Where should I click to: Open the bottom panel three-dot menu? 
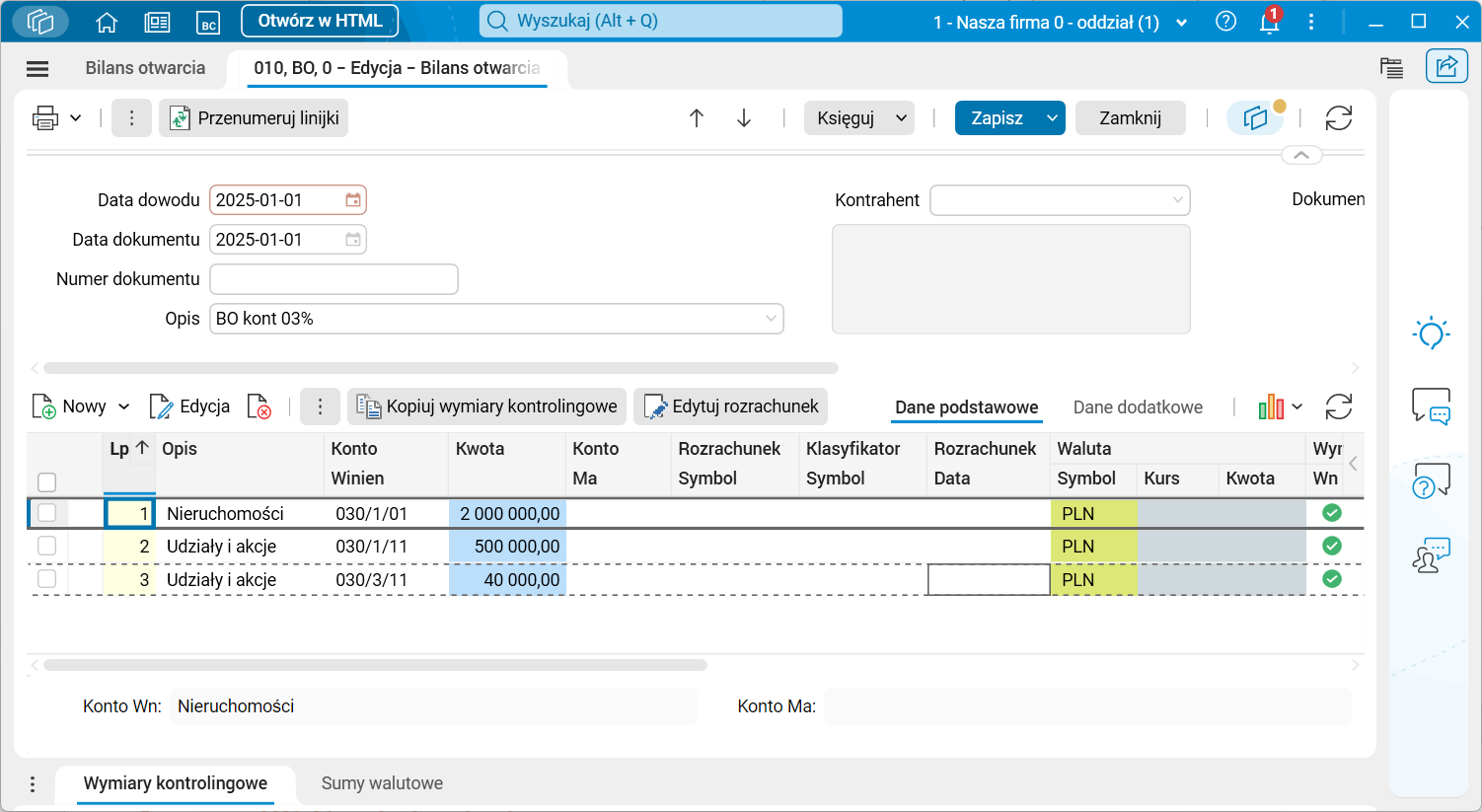tap(33, 784)
